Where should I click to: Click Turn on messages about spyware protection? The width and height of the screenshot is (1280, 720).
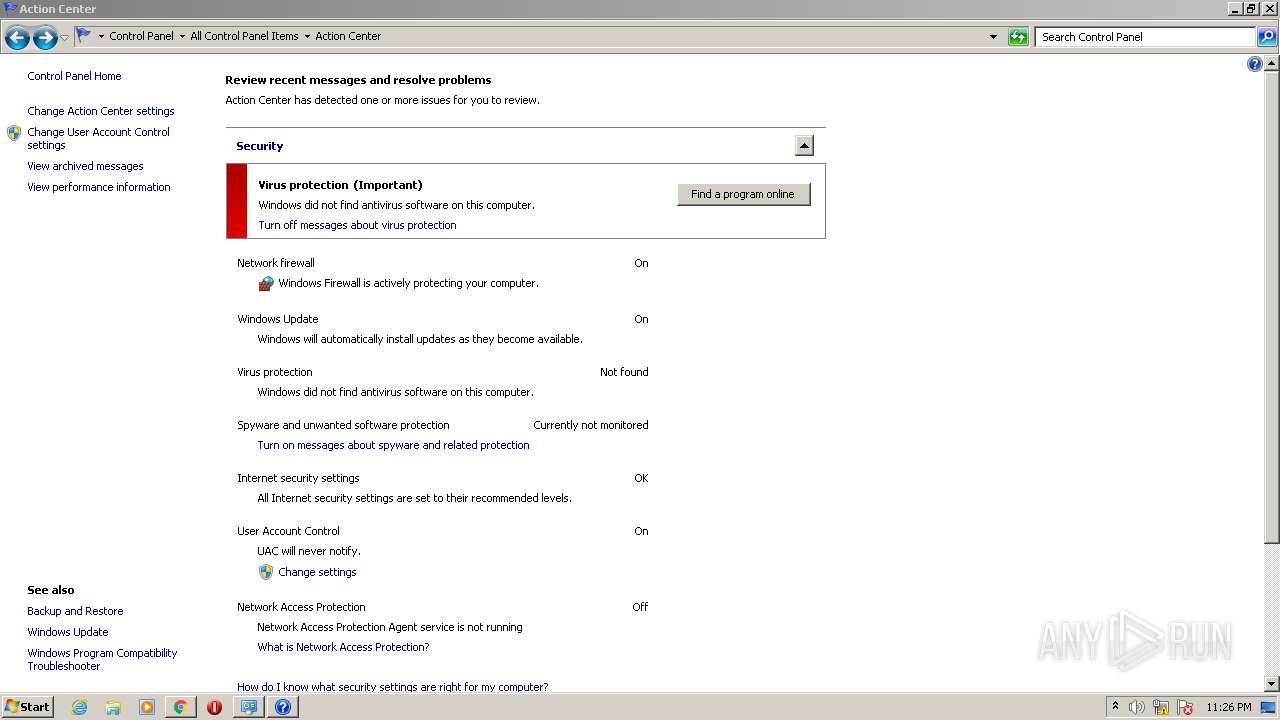tap(393, 445)
